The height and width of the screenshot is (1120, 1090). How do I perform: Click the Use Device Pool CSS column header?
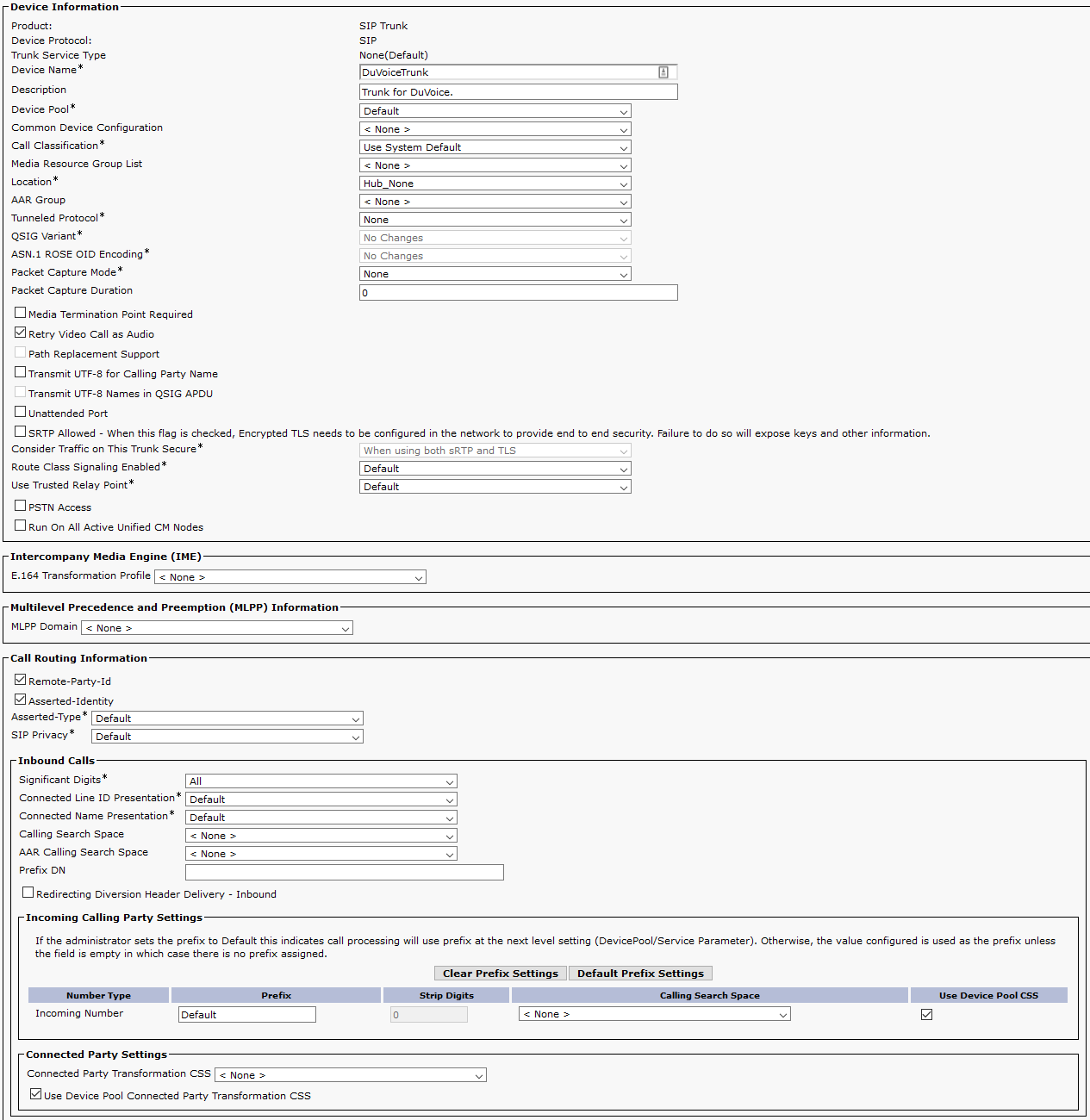pyautogui.click(x=988, y=995)
